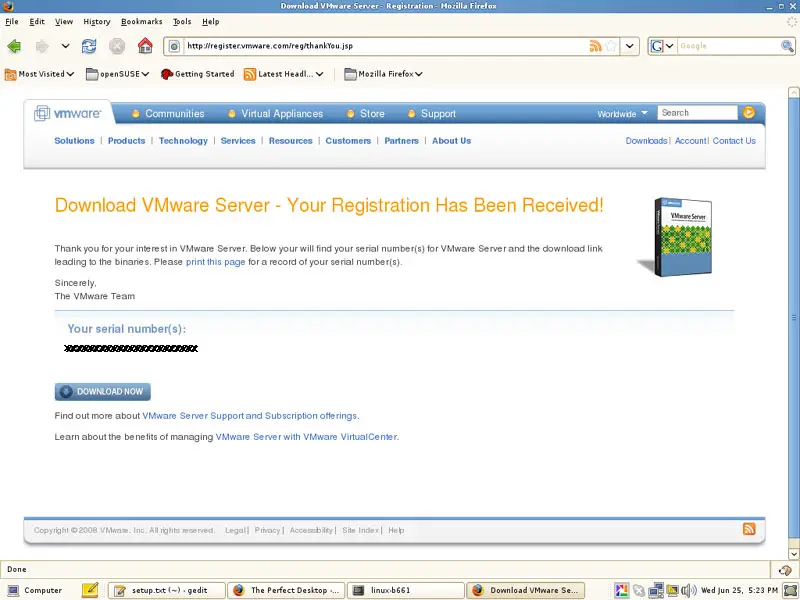The width and height of the screenshot is (800, 600).
Task: Open the Help menu in the menu bar
Action: [x=210, y=21]
